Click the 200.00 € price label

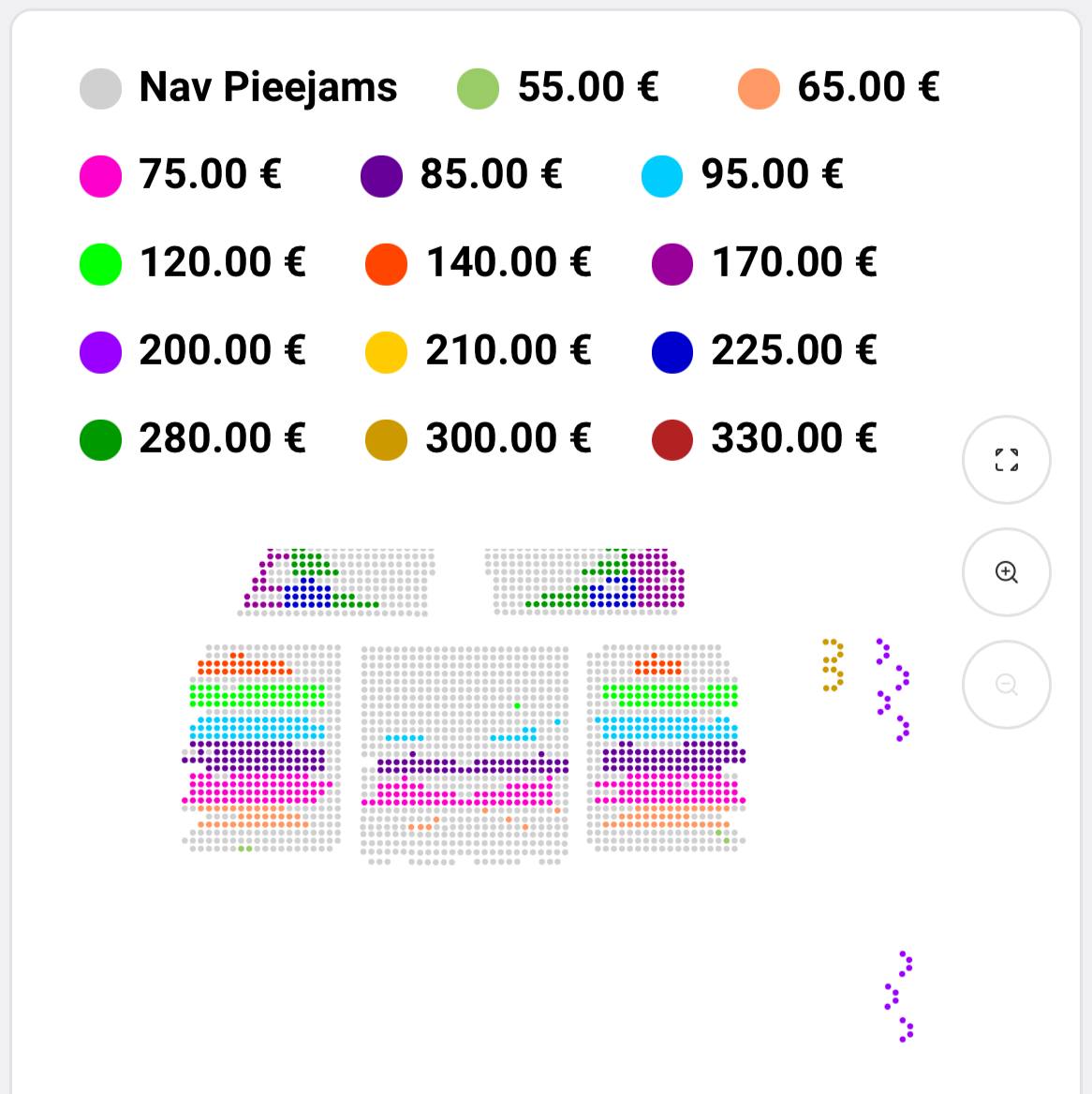pos(223,350)
